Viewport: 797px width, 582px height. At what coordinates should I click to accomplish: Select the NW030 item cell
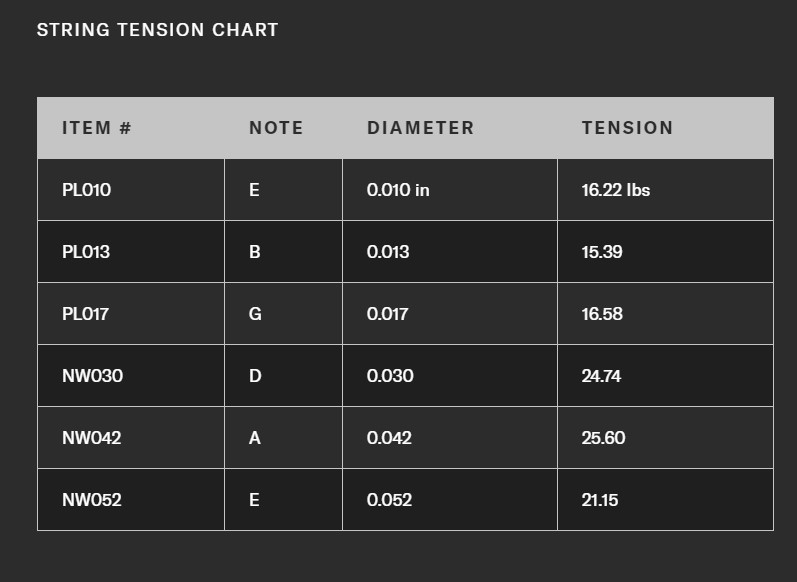point(92,376)
